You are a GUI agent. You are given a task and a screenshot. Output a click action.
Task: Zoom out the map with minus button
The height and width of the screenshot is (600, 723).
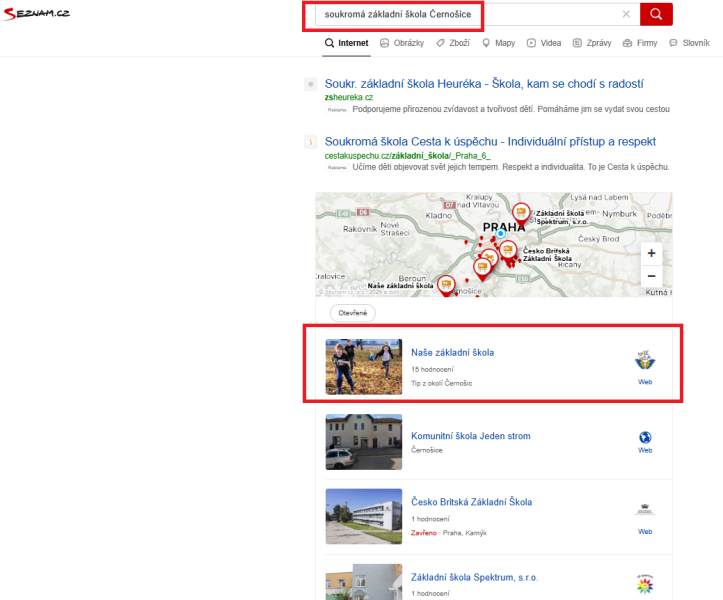click(651, 276)
